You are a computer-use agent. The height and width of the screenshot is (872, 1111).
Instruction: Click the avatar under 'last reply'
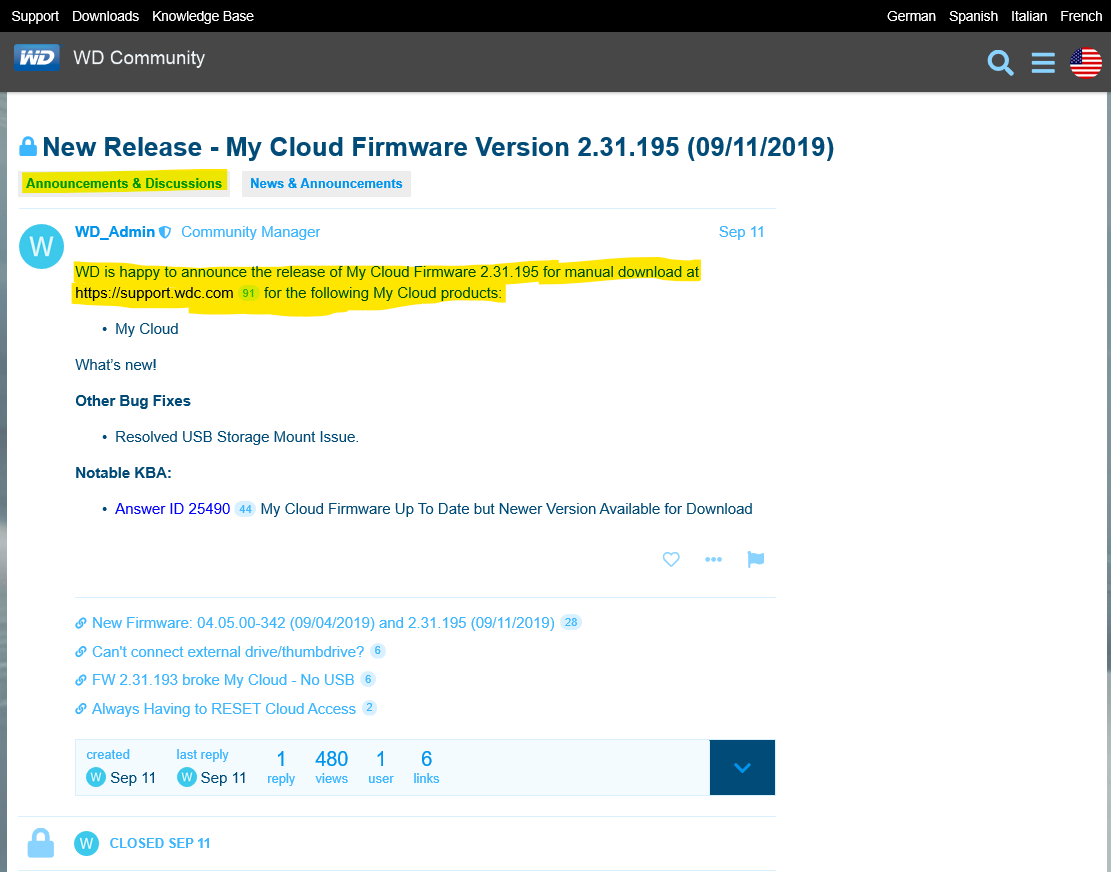pos(186,778)
